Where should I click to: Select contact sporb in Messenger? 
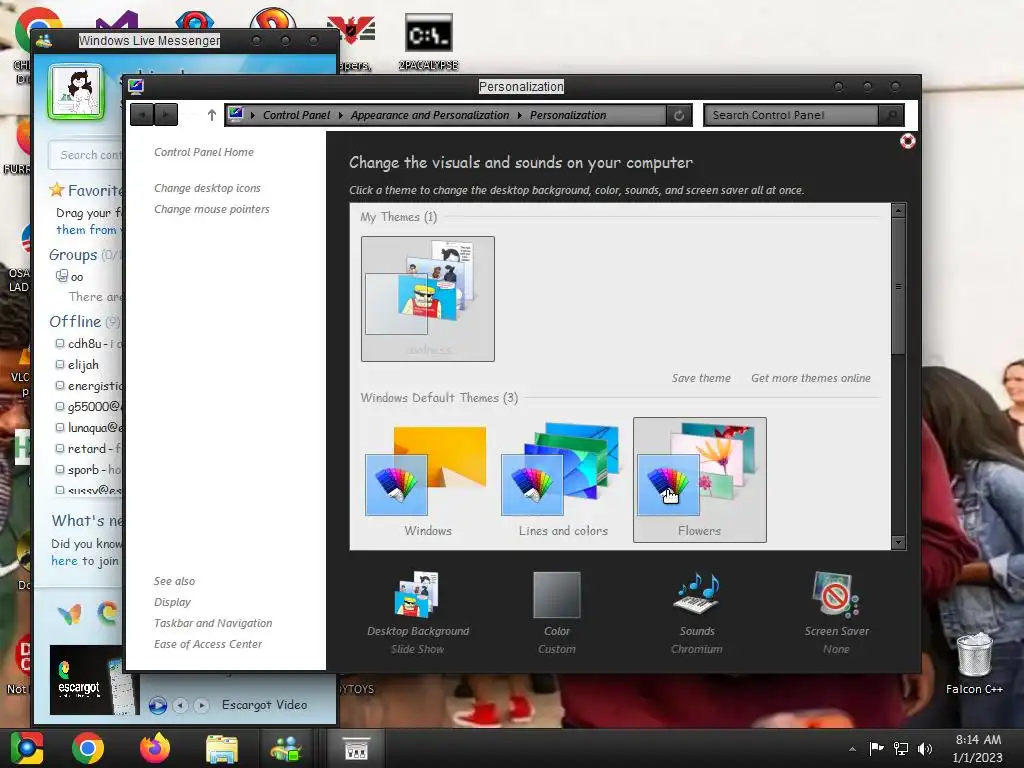[89, 470]
